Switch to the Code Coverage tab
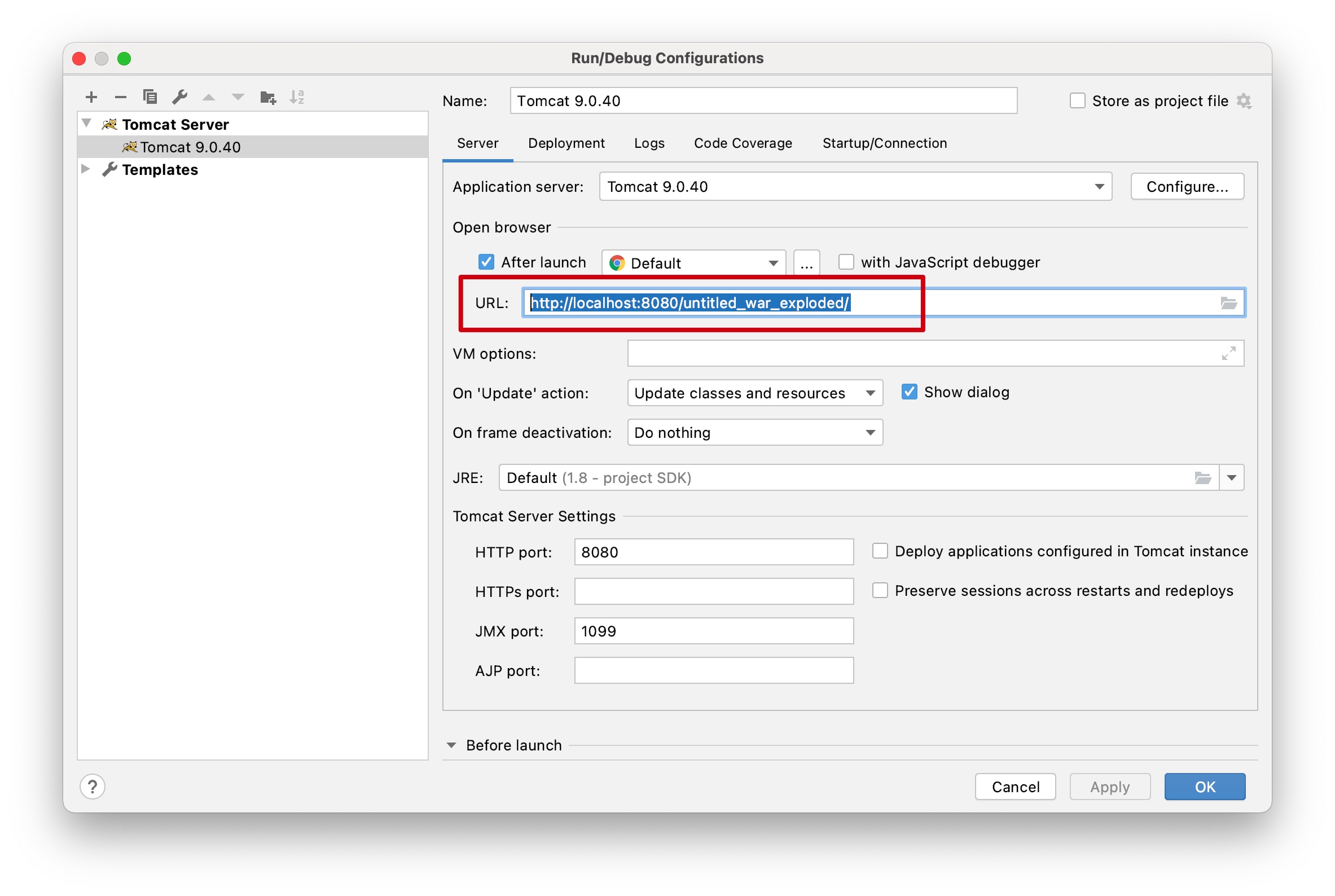 pyautogui.click(x=743, y=143)
